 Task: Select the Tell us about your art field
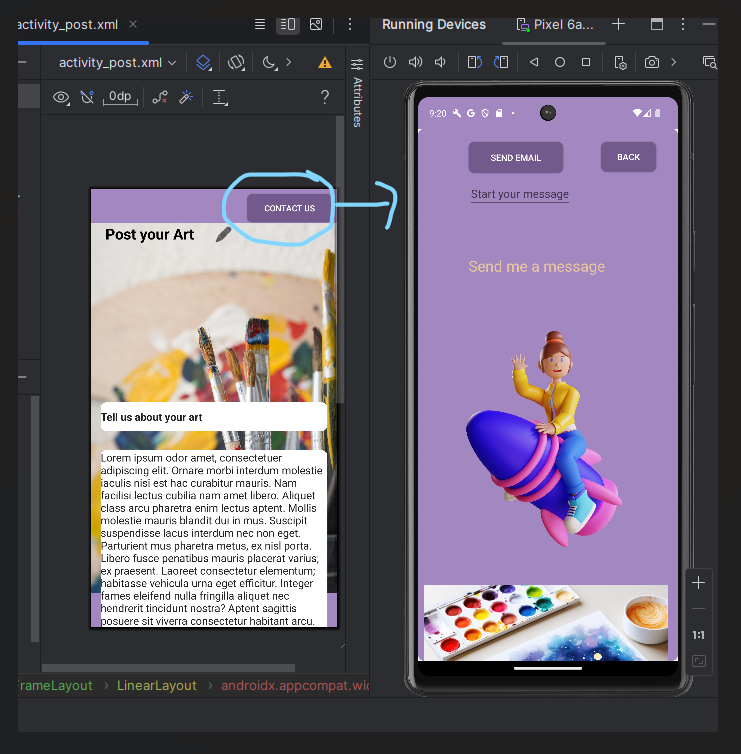tap(214, 417)
